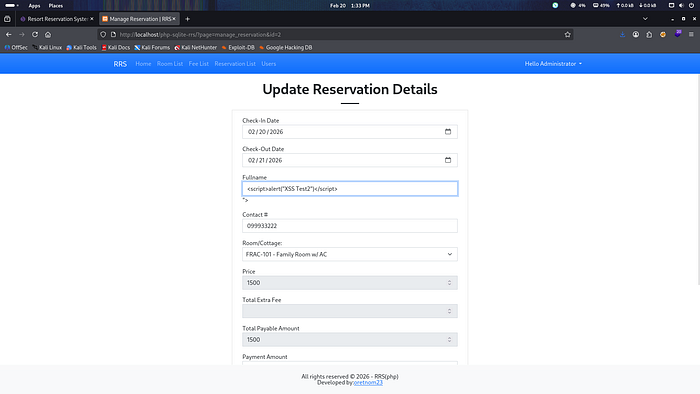
Task: Bookmark this page with the star icon
Action: [567, 34]
